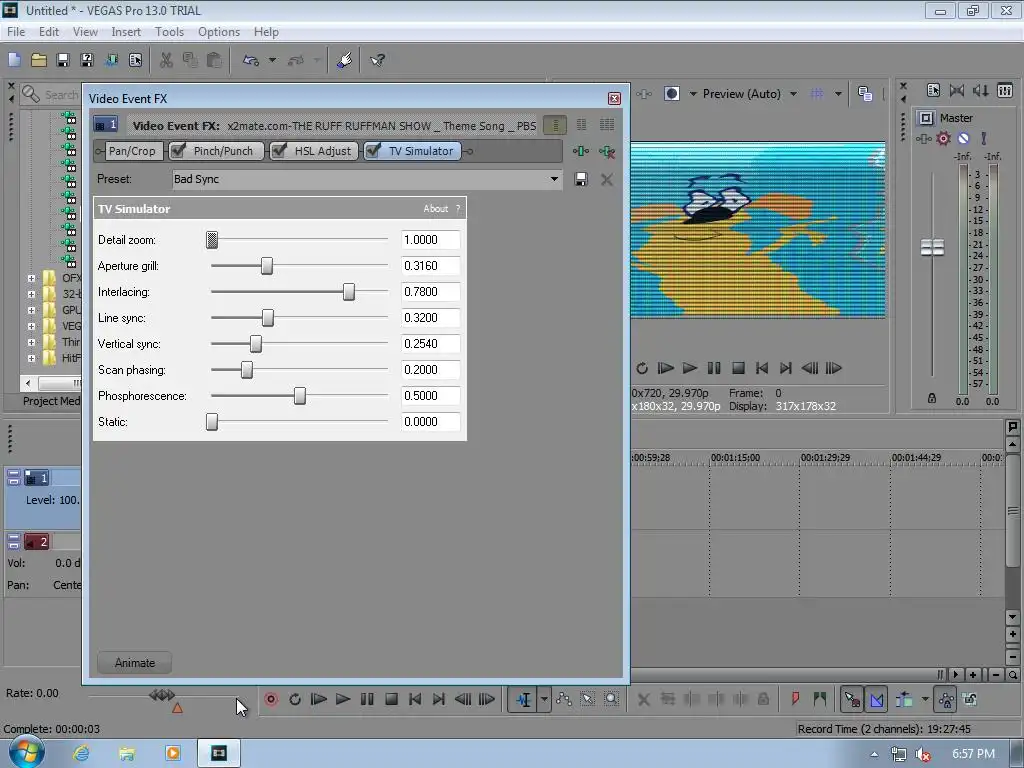Open the Insert menu
This screenshot has width=1024, height=768.
pos(126,31)
